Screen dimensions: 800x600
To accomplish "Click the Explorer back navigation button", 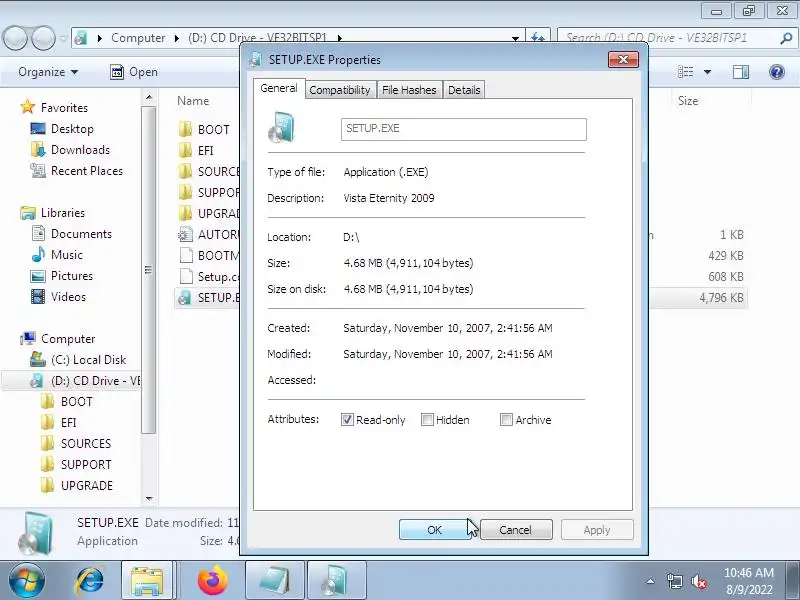I will [15, 38].
